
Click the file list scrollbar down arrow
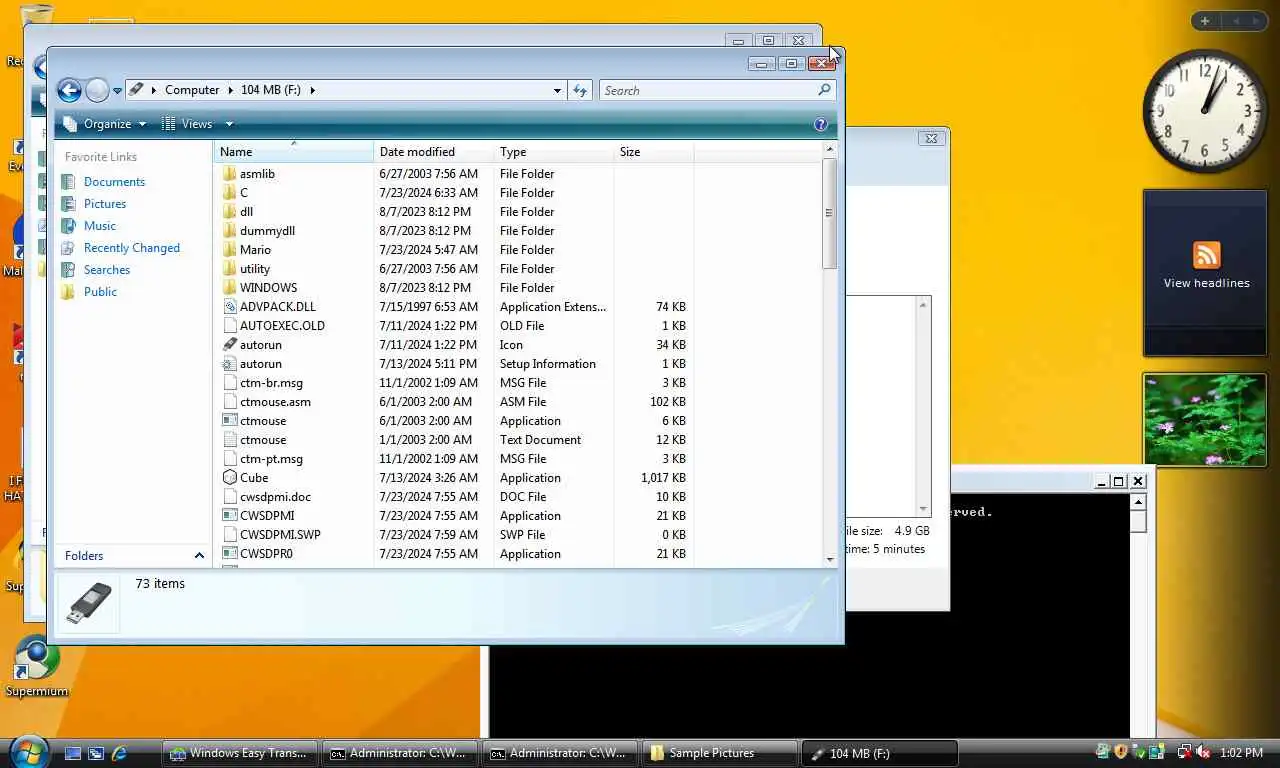830,560
